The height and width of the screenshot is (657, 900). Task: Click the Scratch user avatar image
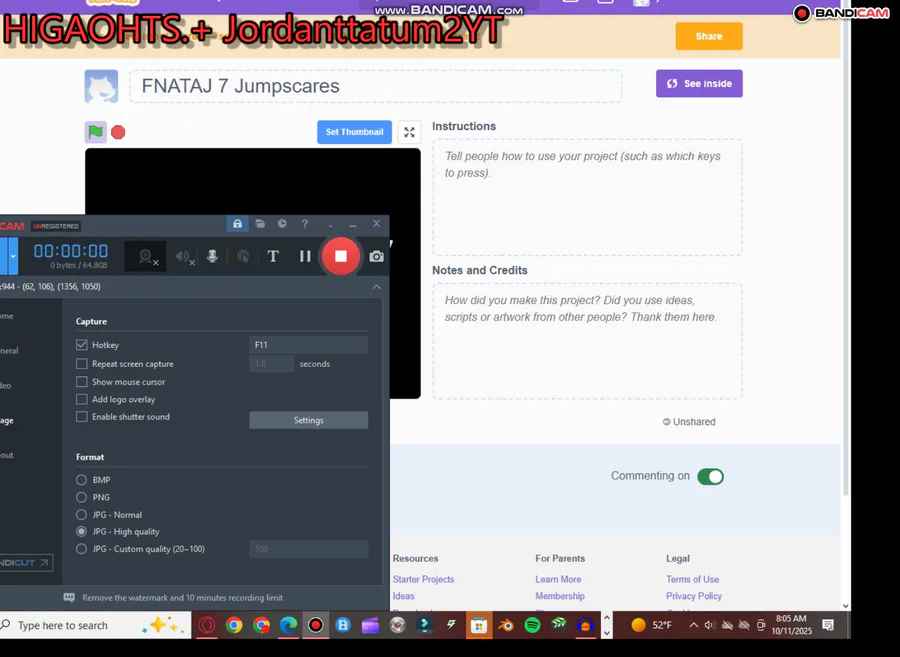(101, 86)
